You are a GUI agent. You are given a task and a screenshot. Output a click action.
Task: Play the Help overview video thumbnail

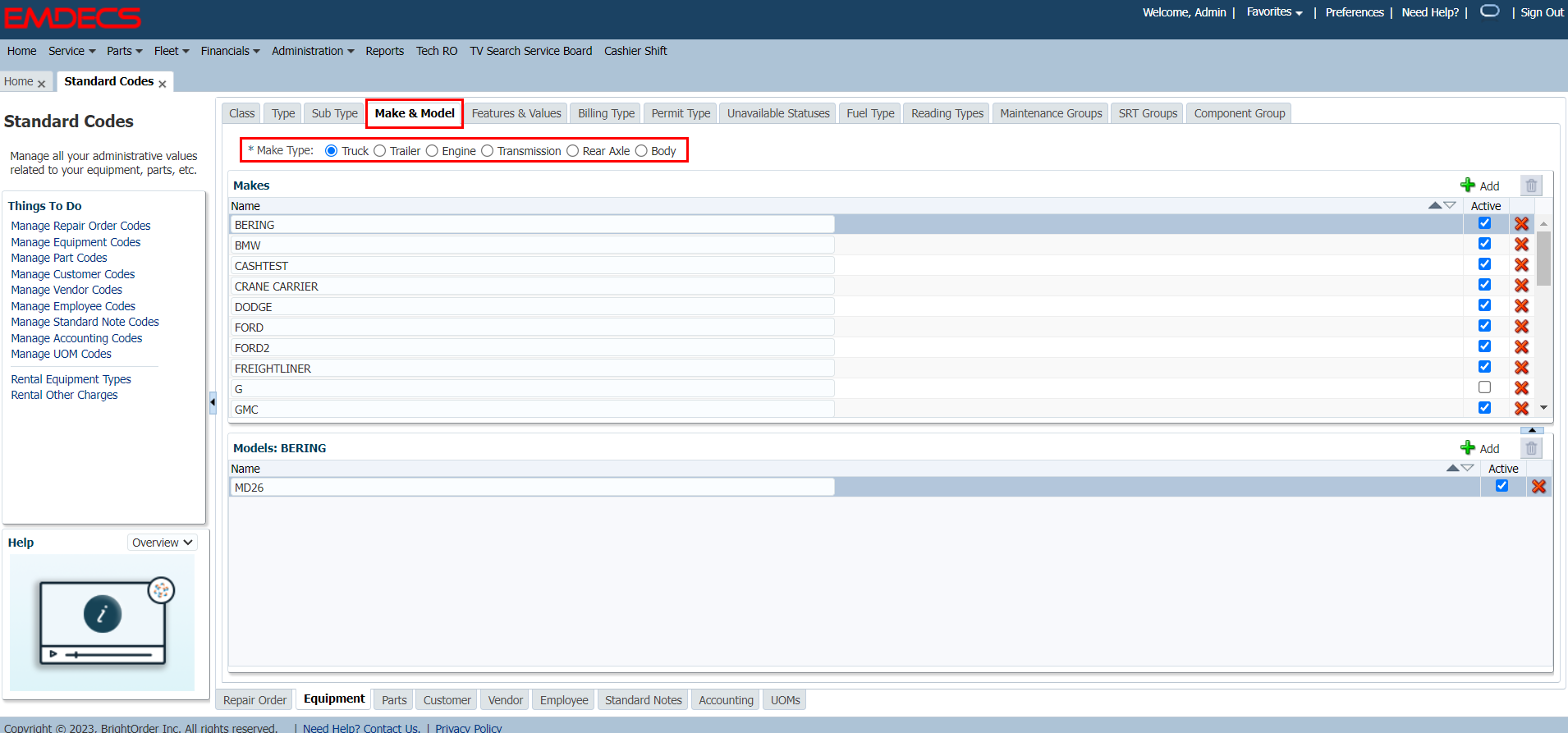pos(103,622)
